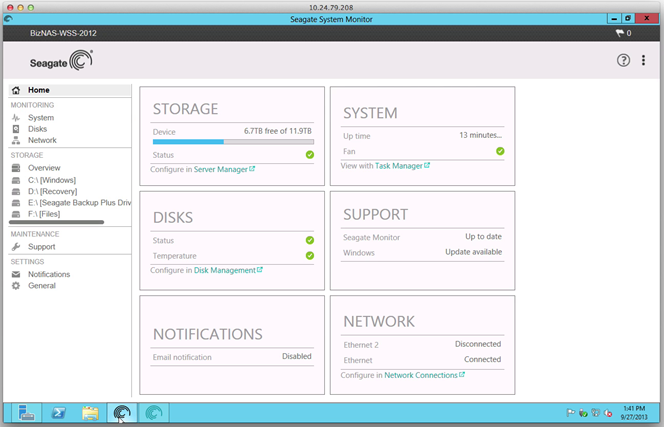This screenshot has height=427, width=664.
Task: Click the Fan green checkmark
Action: (x=500, y=151)
